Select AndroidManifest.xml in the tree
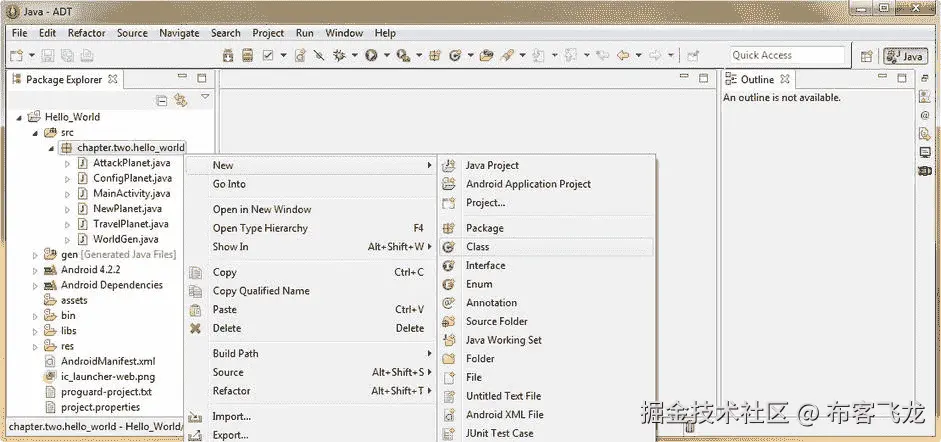The width and height of the screenshot is (941, 442). click(x=108, y=361)
